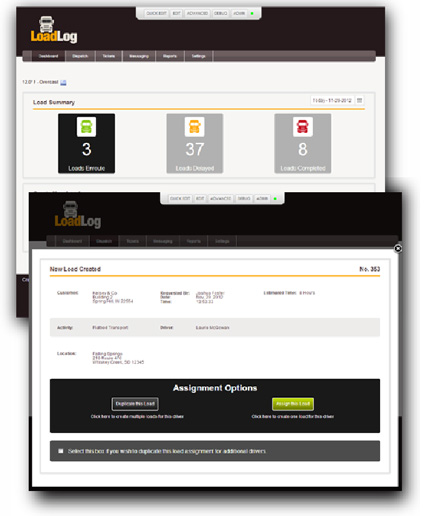The image size is (428, 516).
Task: Click the Duplicate this Load button
Action: pos(135,404)
